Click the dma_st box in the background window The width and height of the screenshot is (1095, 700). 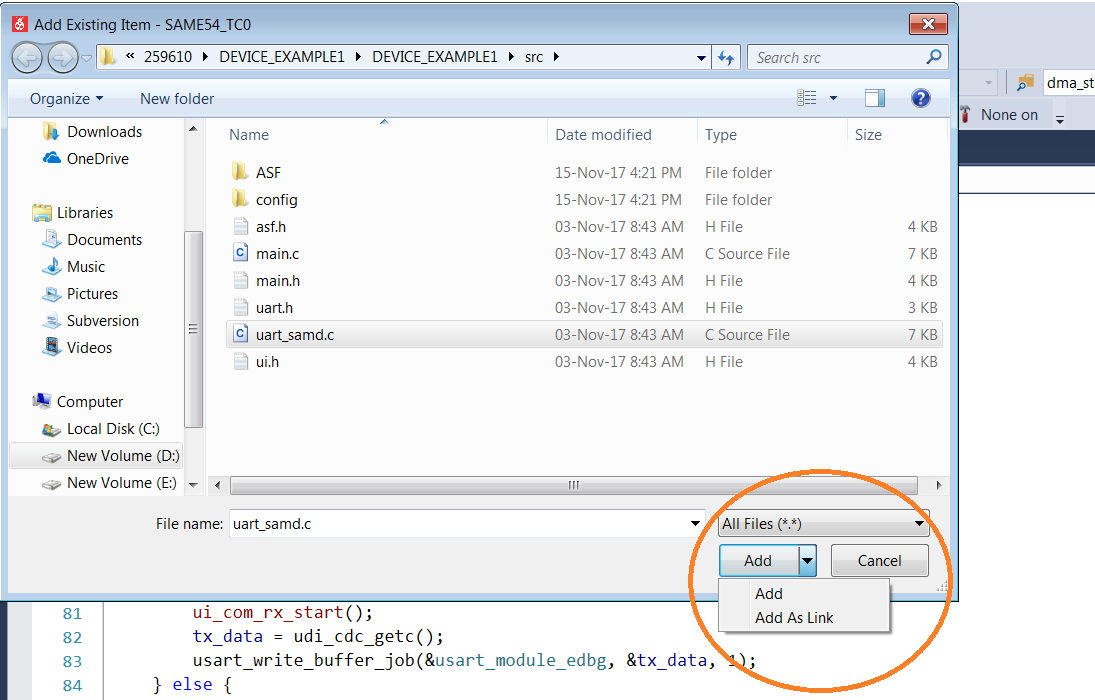pyautogui.click(x=1069, y=83)
